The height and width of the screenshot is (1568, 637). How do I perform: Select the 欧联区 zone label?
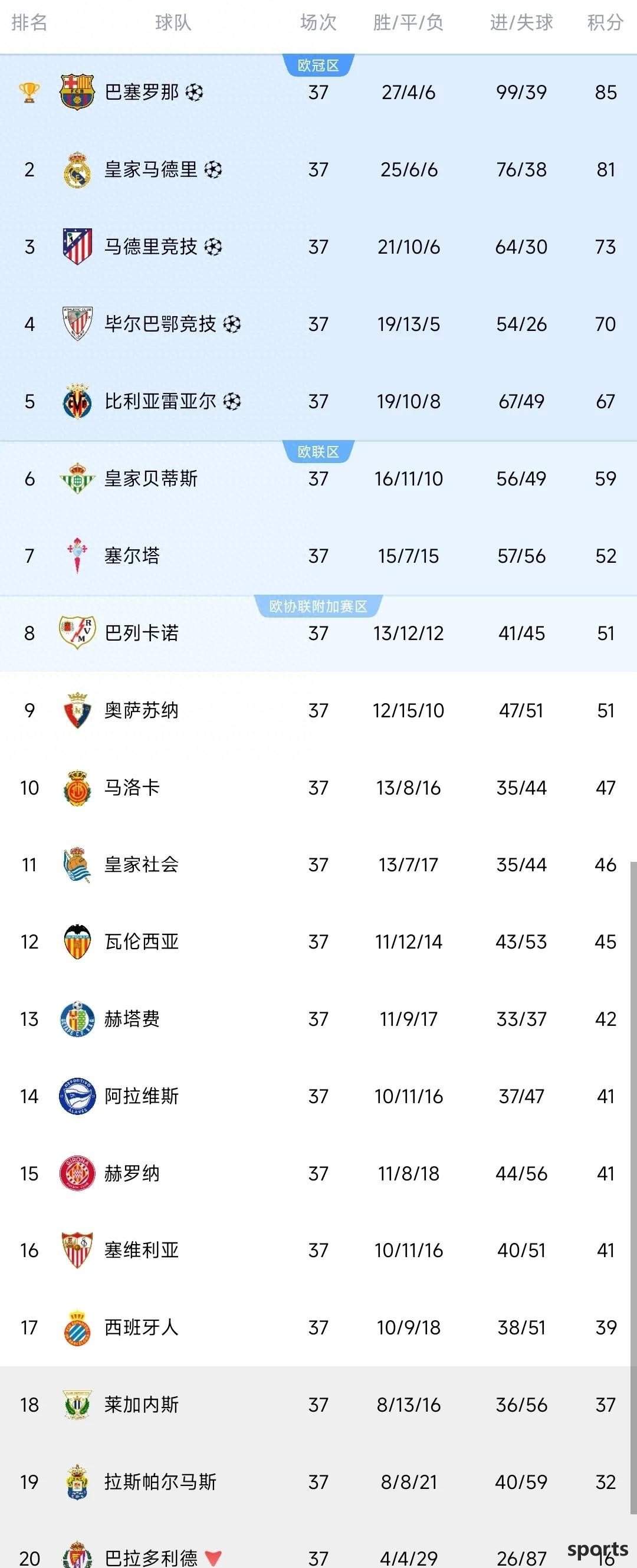[318, 452]
